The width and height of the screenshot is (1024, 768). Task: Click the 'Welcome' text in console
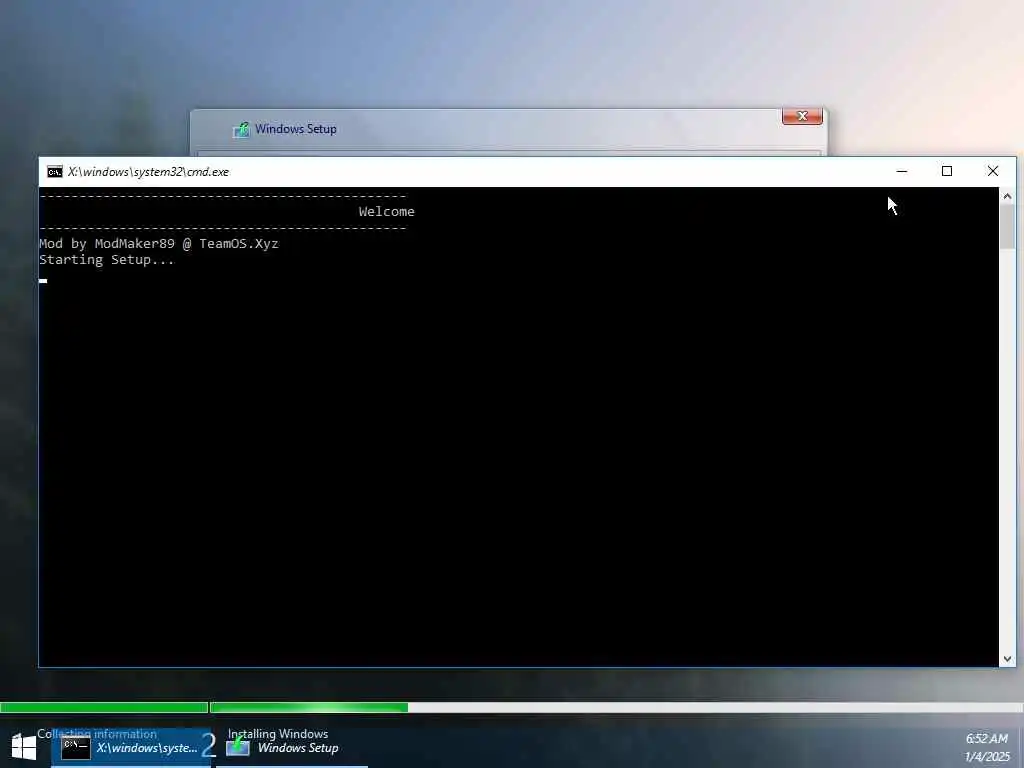[x=387, y=212]
